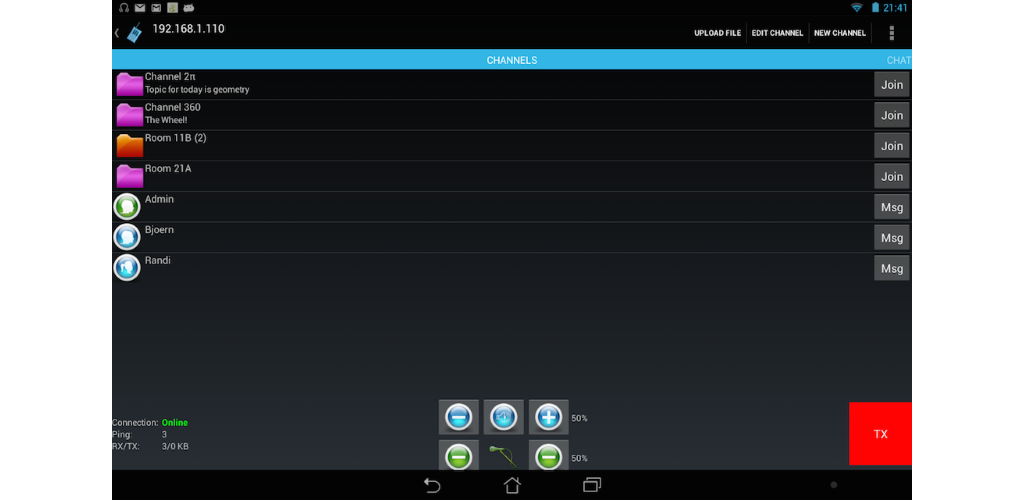The width and height of the screenshot is (1024, 500).
Task: Tap the battery status icon
Action: point(875,8)
